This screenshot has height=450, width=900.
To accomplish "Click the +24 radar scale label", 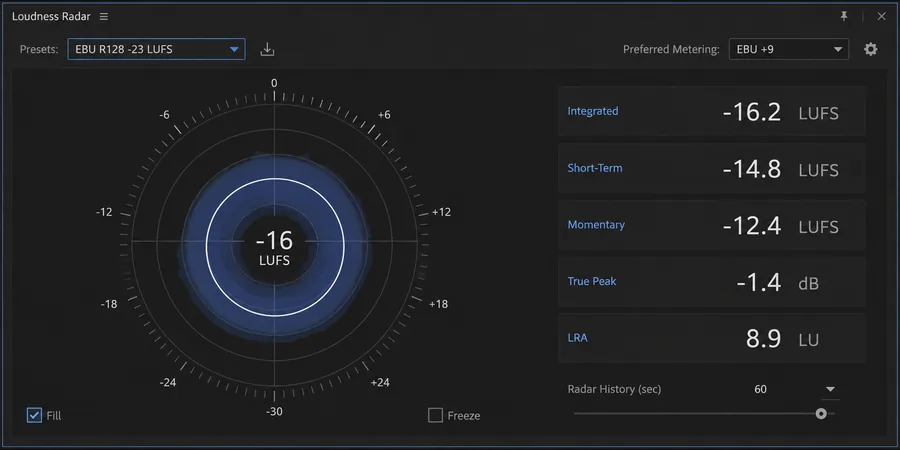I will (x=380, y=382).
